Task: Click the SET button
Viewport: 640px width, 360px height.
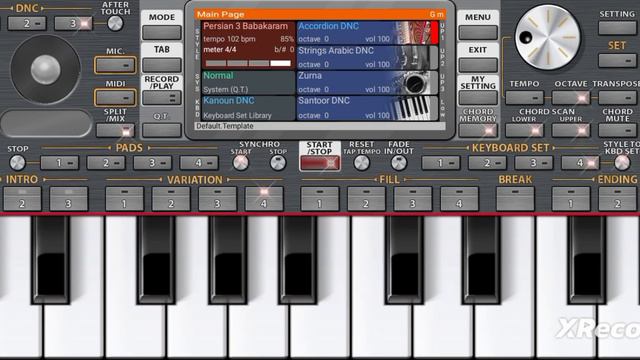Action: 617,60
